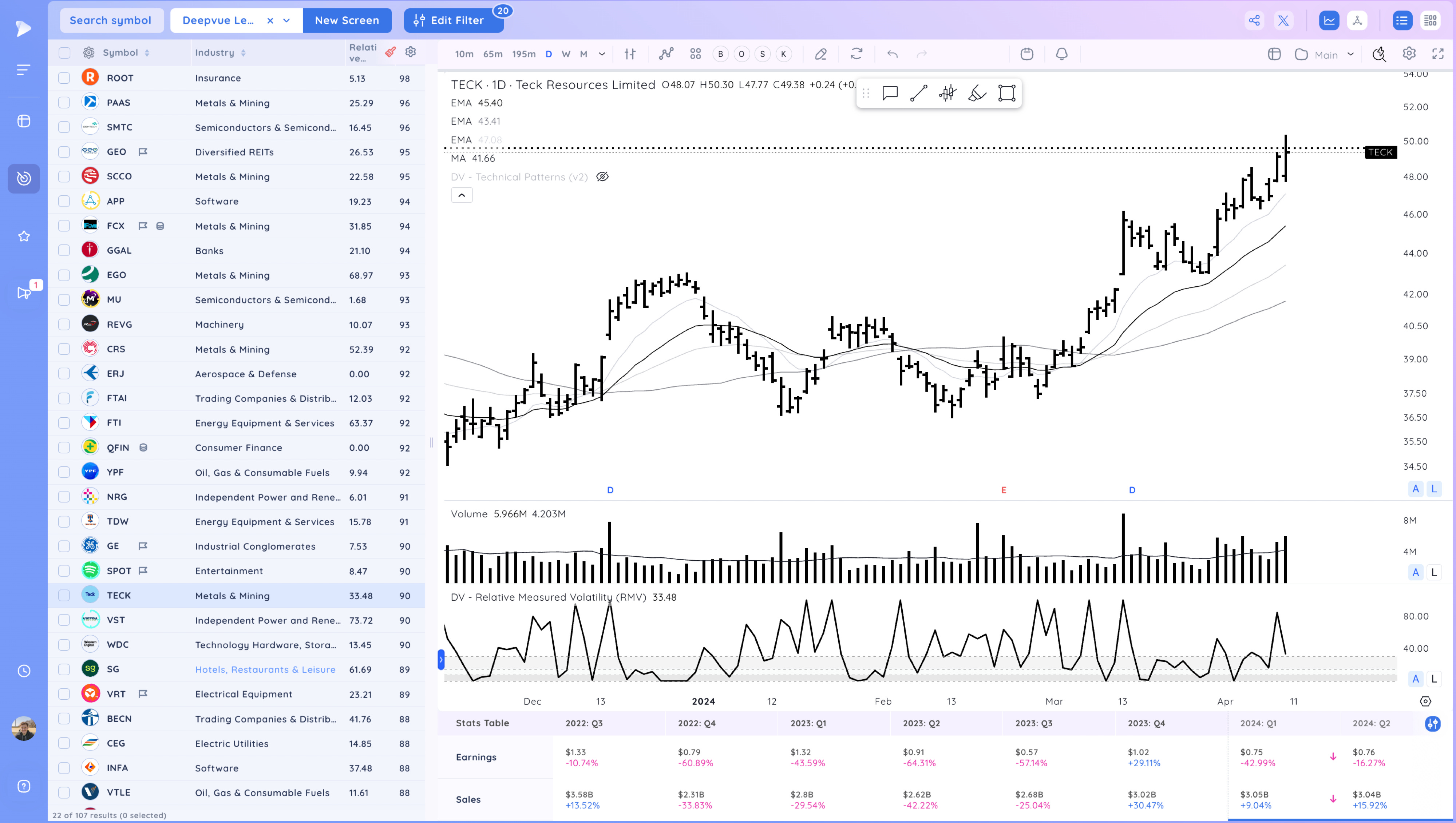This screenshot has height=823, width=1456.
Task: Click the X (Twitter) share icon
Action: (1283, 20)
